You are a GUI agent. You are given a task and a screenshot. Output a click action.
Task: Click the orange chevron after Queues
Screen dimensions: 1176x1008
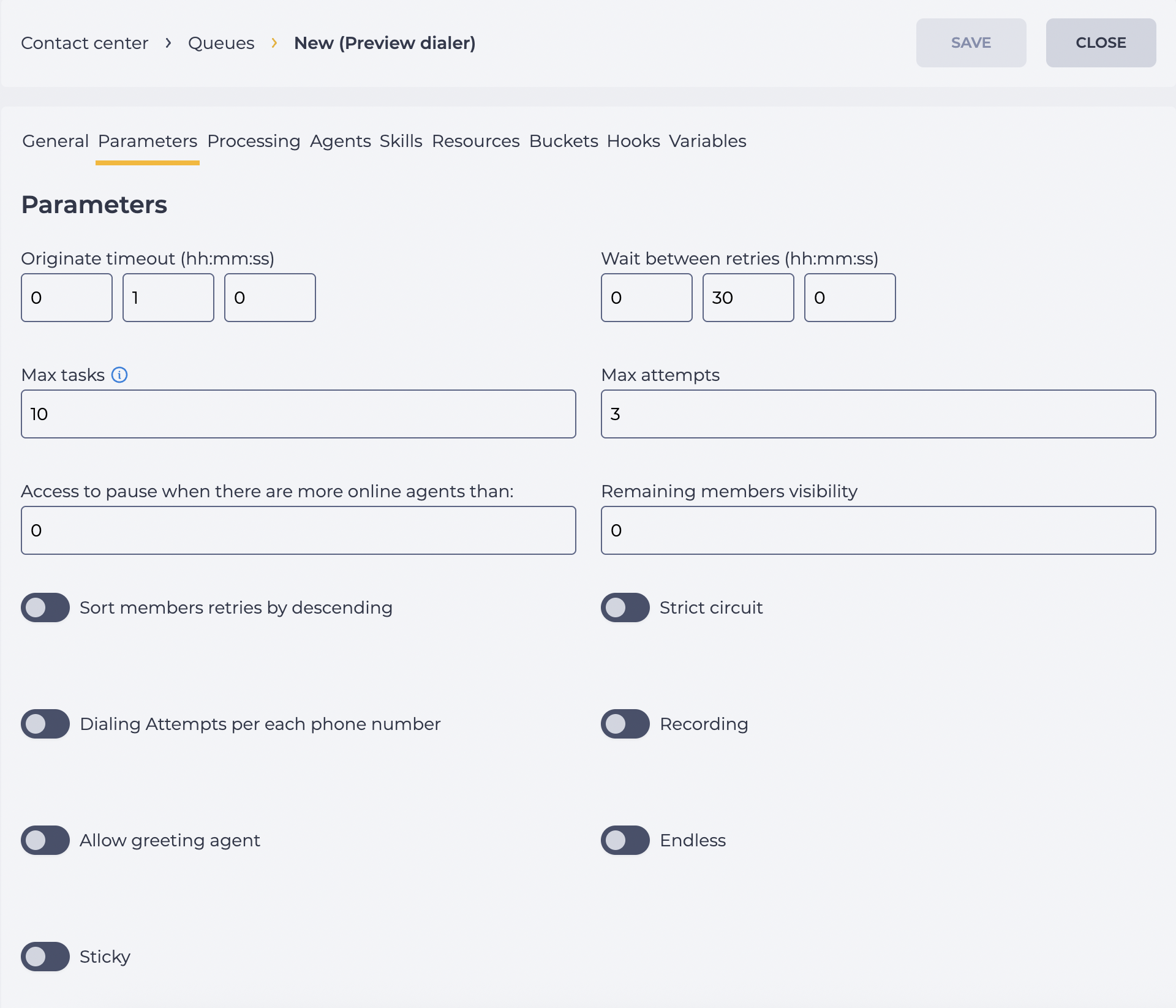(274, 43)
